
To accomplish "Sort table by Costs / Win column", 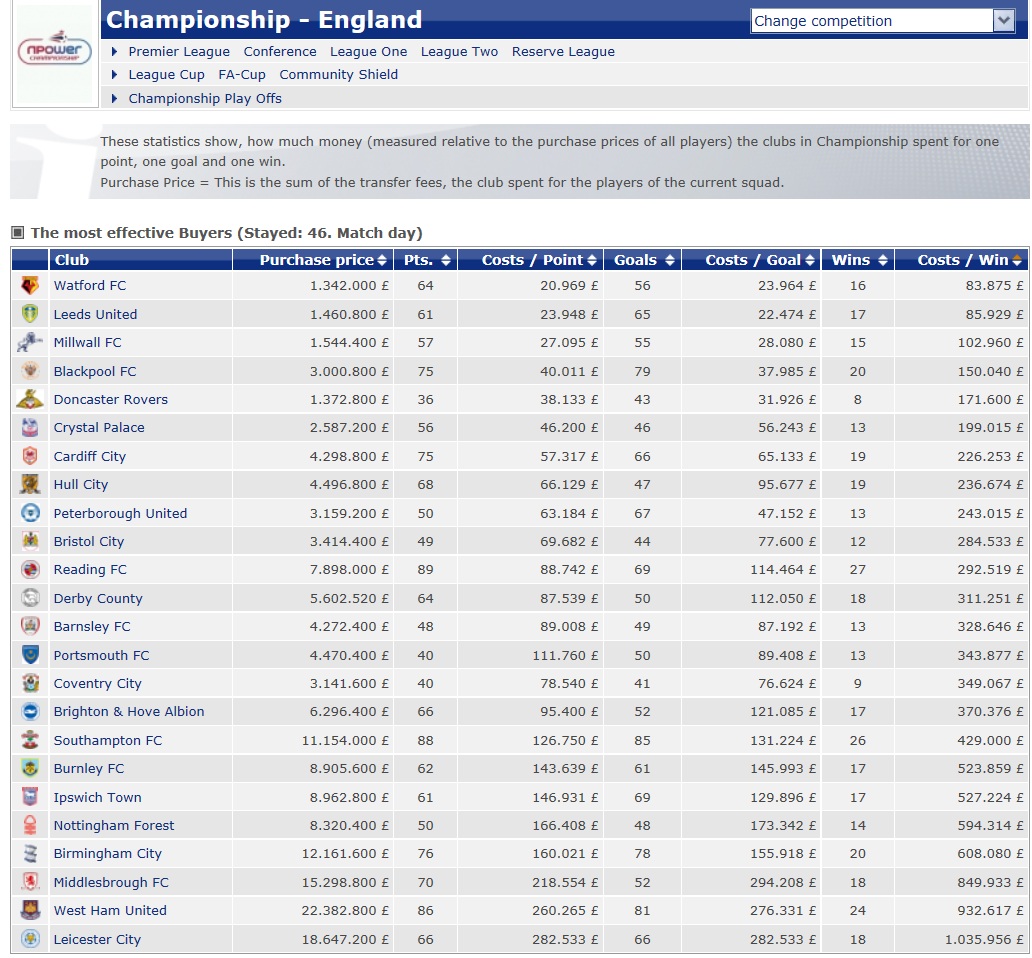I will (x=1017, y=261).
